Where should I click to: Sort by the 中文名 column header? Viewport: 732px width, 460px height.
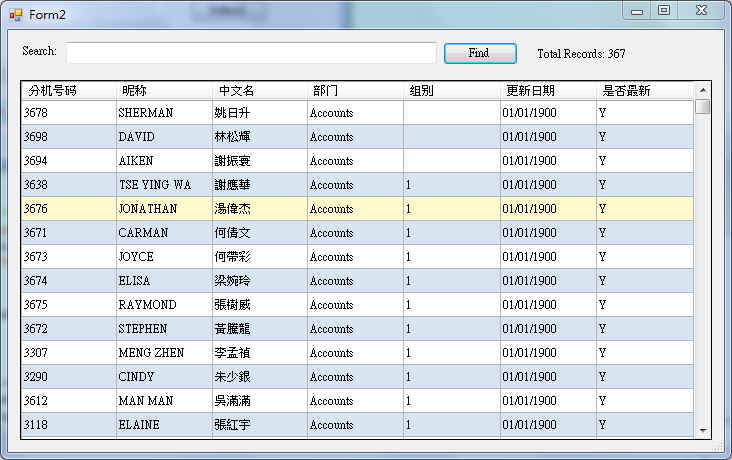[x=260, y=91]
